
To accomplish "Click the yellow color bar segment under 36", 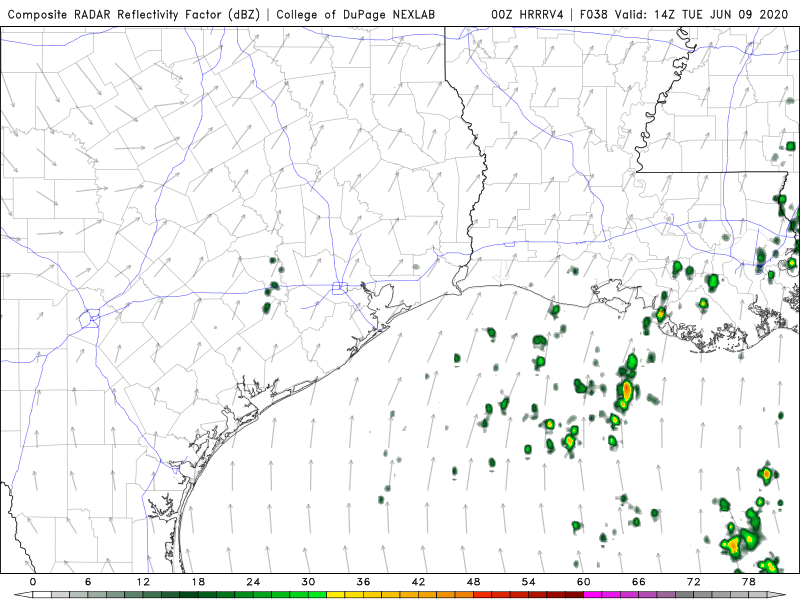I will (x=372, y=595).
